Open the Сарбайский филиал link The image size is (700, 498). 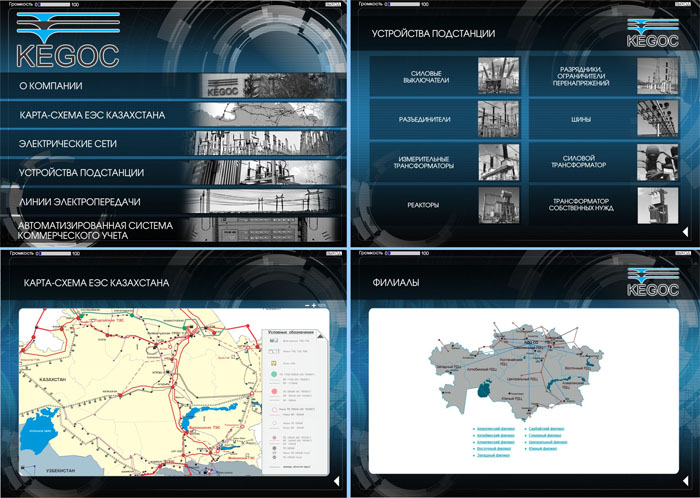[x=546, y=429]
